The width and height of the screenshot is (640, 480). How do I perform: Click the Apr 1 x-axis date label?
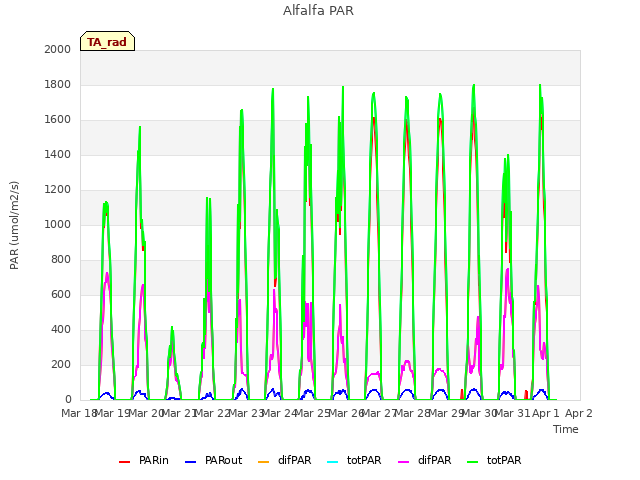(x=546, y=413)
